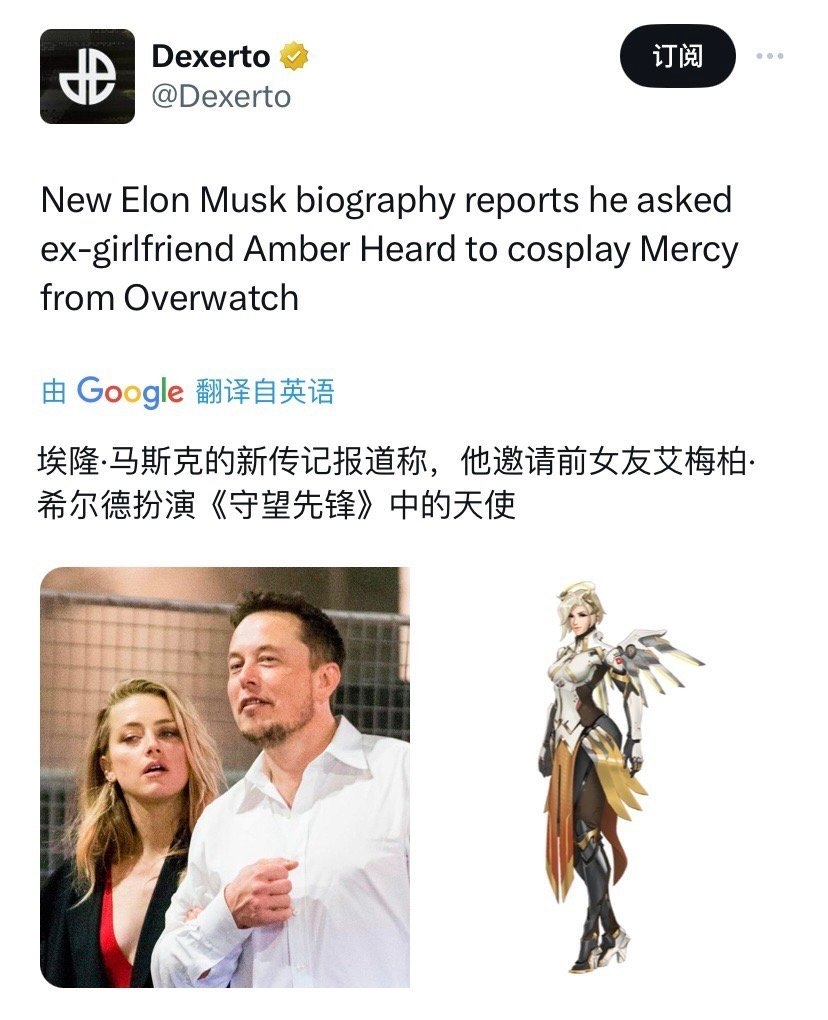Click the 由 character before Google

coord(53,392)
